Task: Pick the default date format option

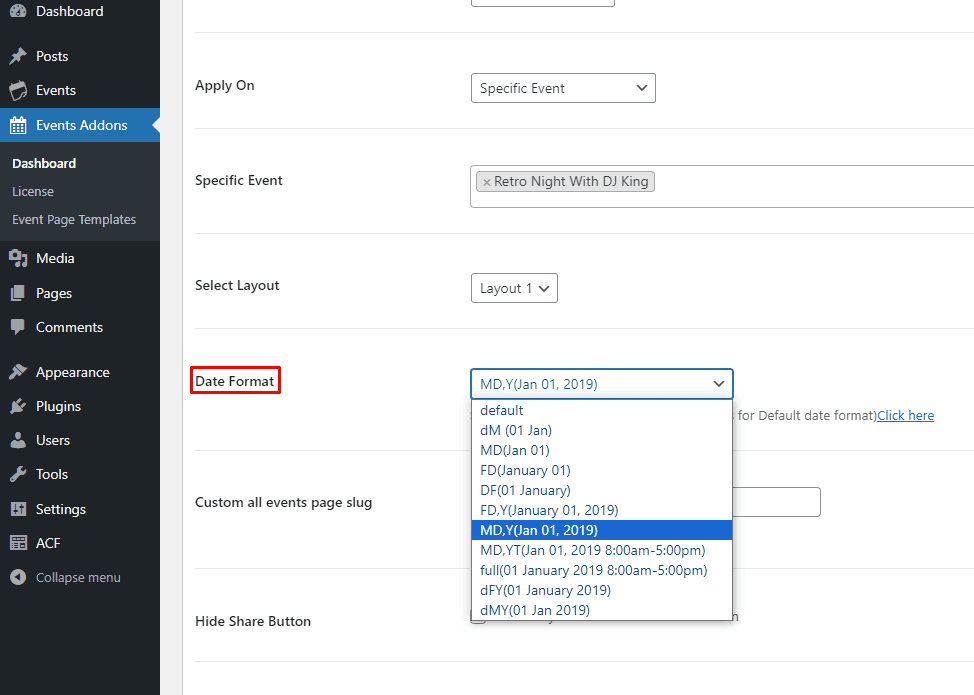Action: (x=502, y=410)
